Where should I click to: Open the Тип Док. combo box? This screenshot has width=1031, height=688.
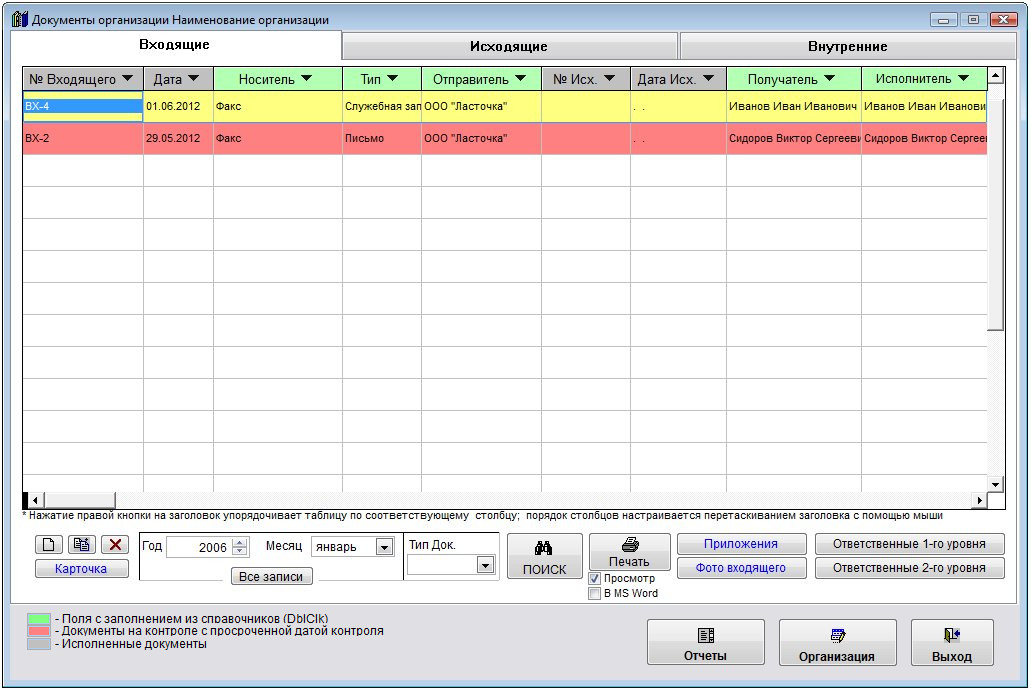(451, 564)
